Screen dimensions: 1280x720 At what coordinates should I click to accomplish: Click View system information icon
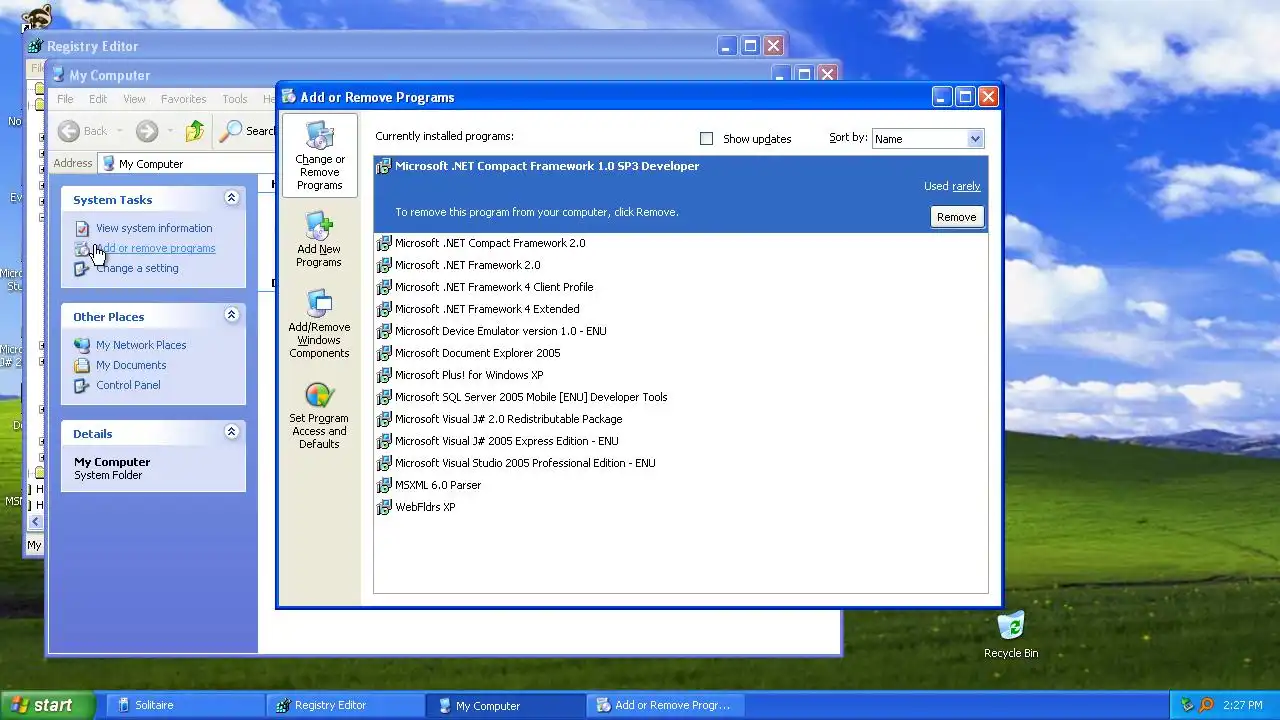[82, 228]
